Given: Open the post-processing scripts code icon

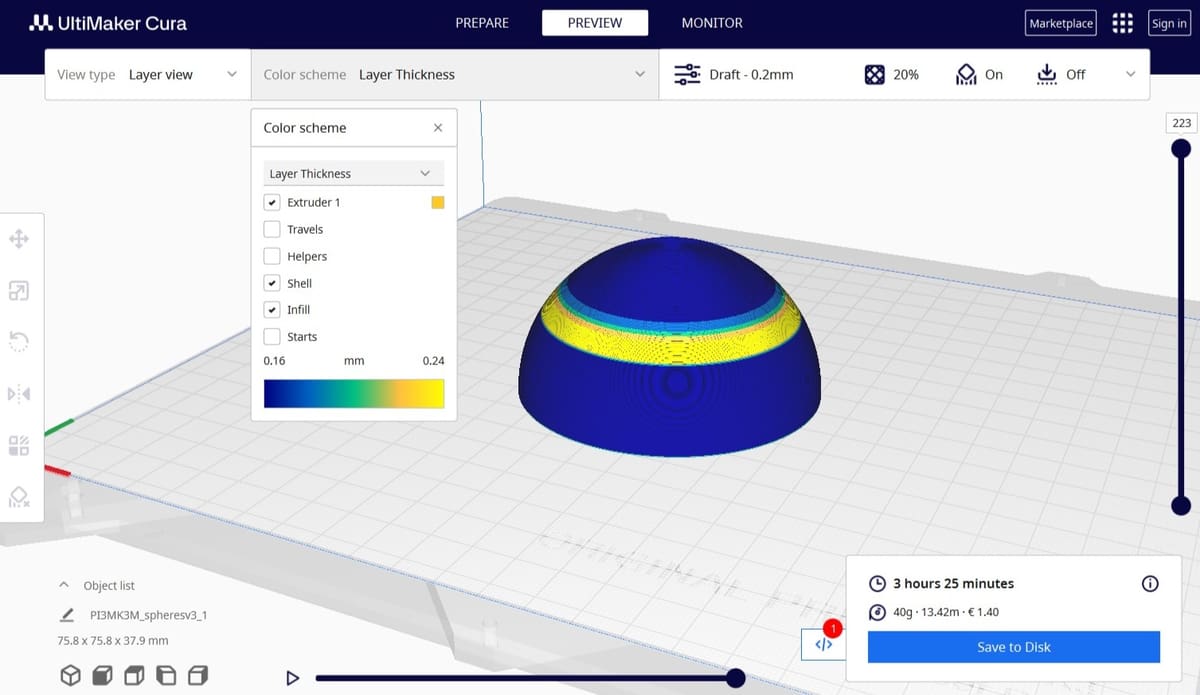Looking at the screenshot, I should pos(823,645).
